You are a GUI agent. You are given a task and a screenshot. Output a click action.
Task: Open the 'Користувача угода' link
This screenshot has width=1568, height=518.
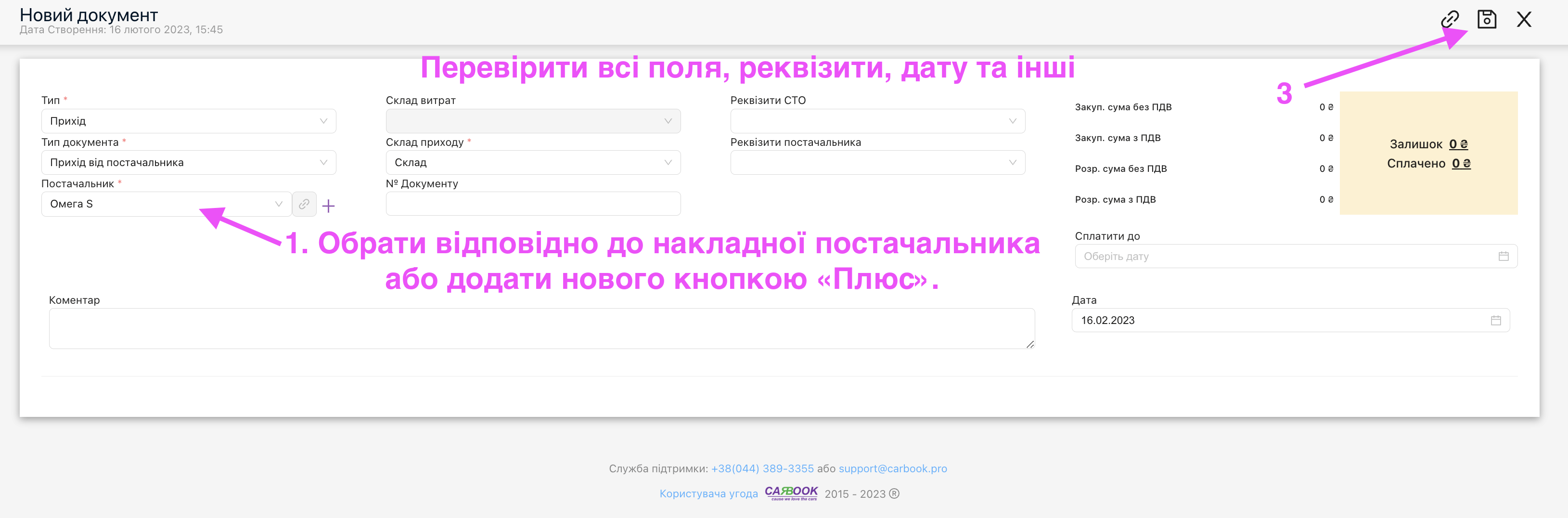pos(708,493)
